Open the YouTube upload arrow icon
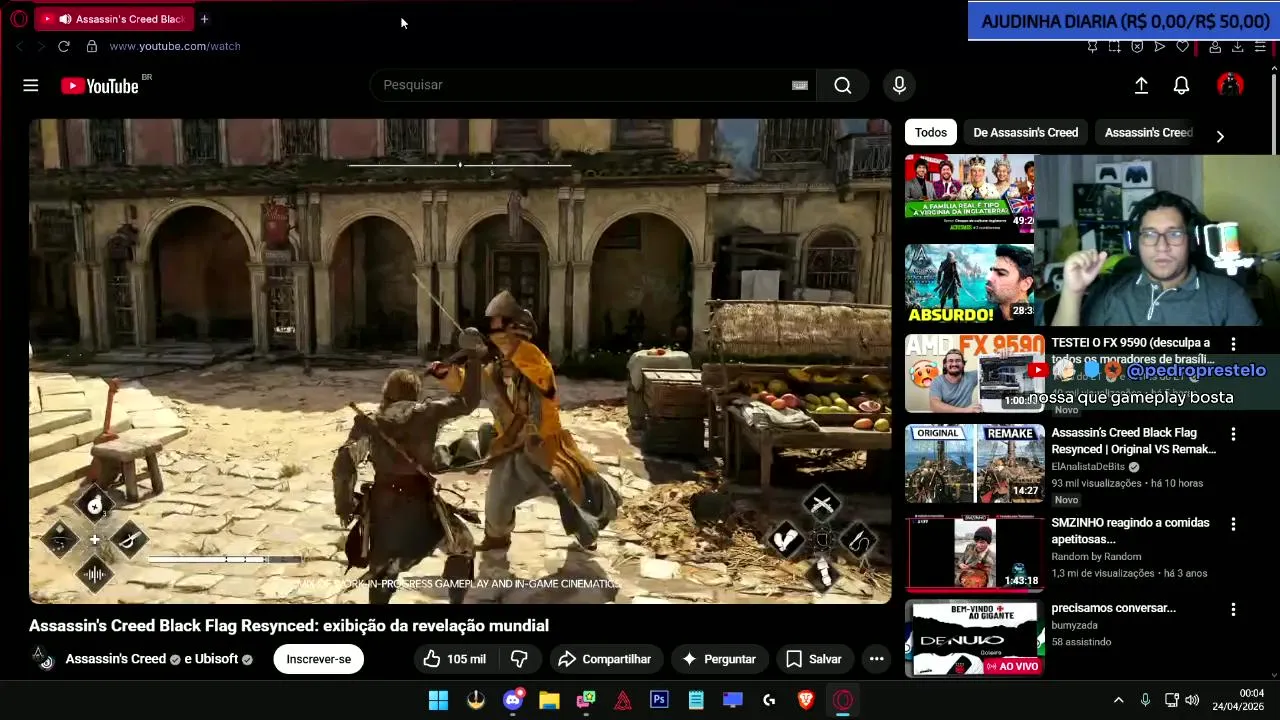Screen dimensions: 1280x720 [x=1141, y=86]
